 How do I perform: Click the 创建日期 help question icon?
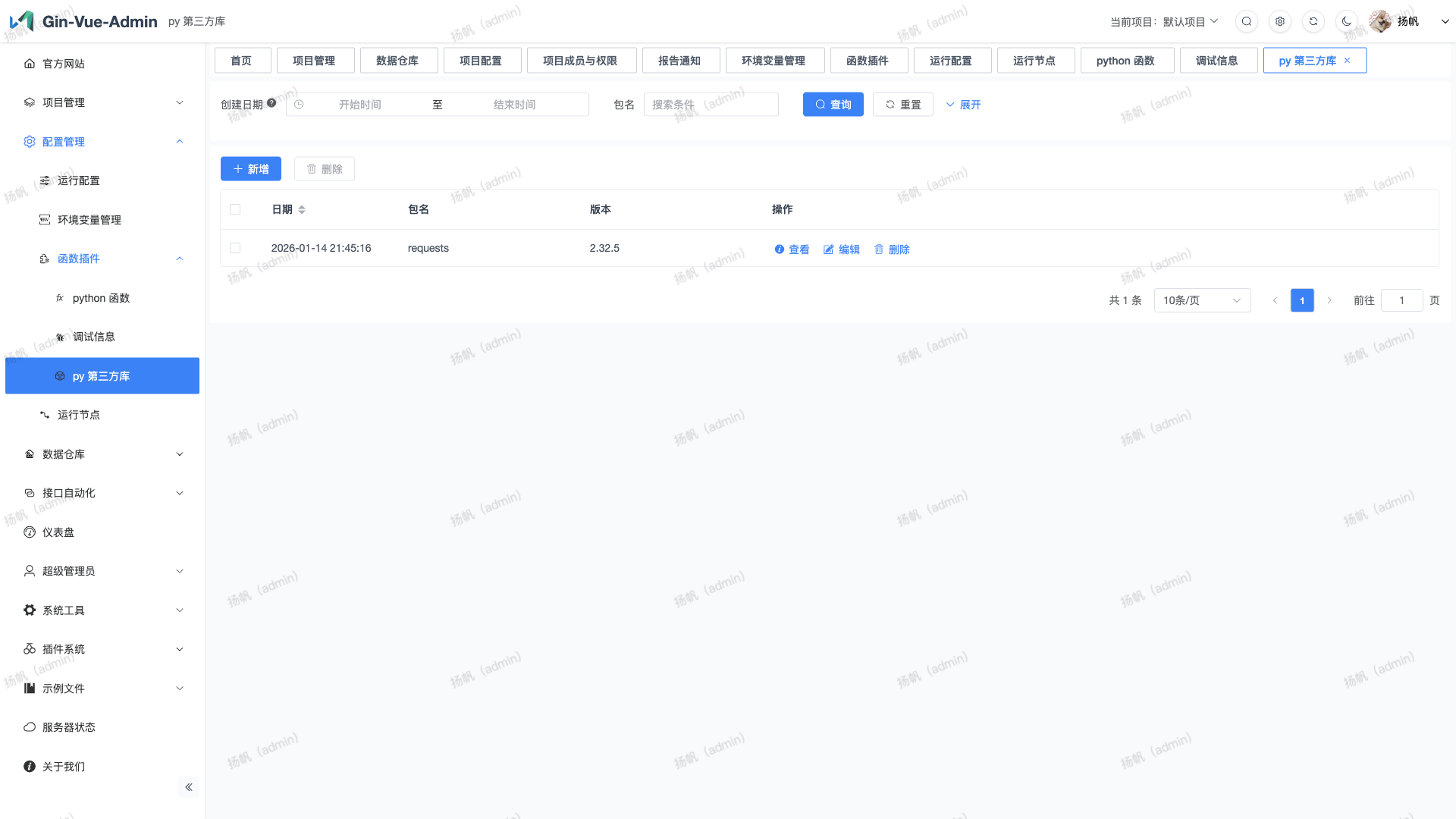click(271, 103)
